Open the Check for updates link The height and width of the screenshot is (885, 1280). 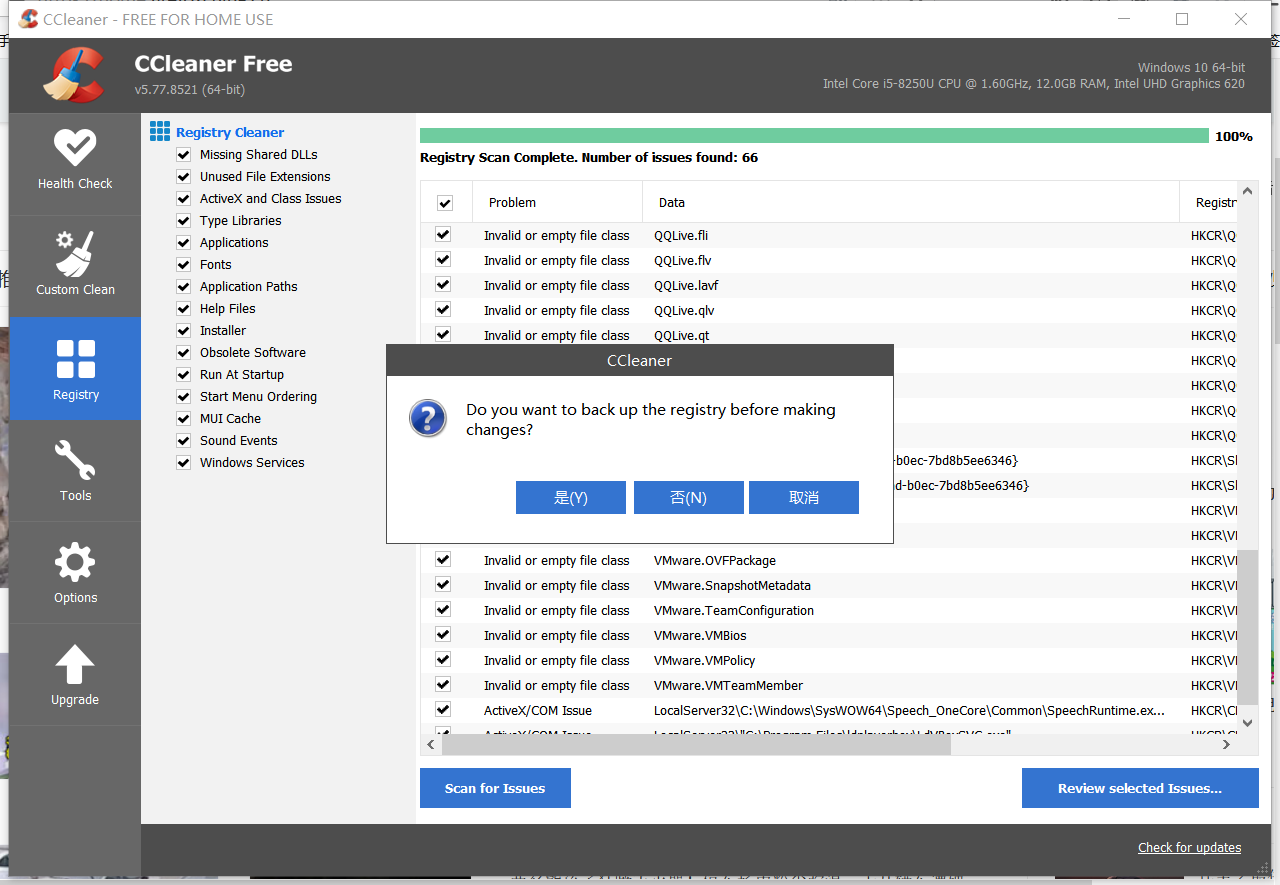1189,847
